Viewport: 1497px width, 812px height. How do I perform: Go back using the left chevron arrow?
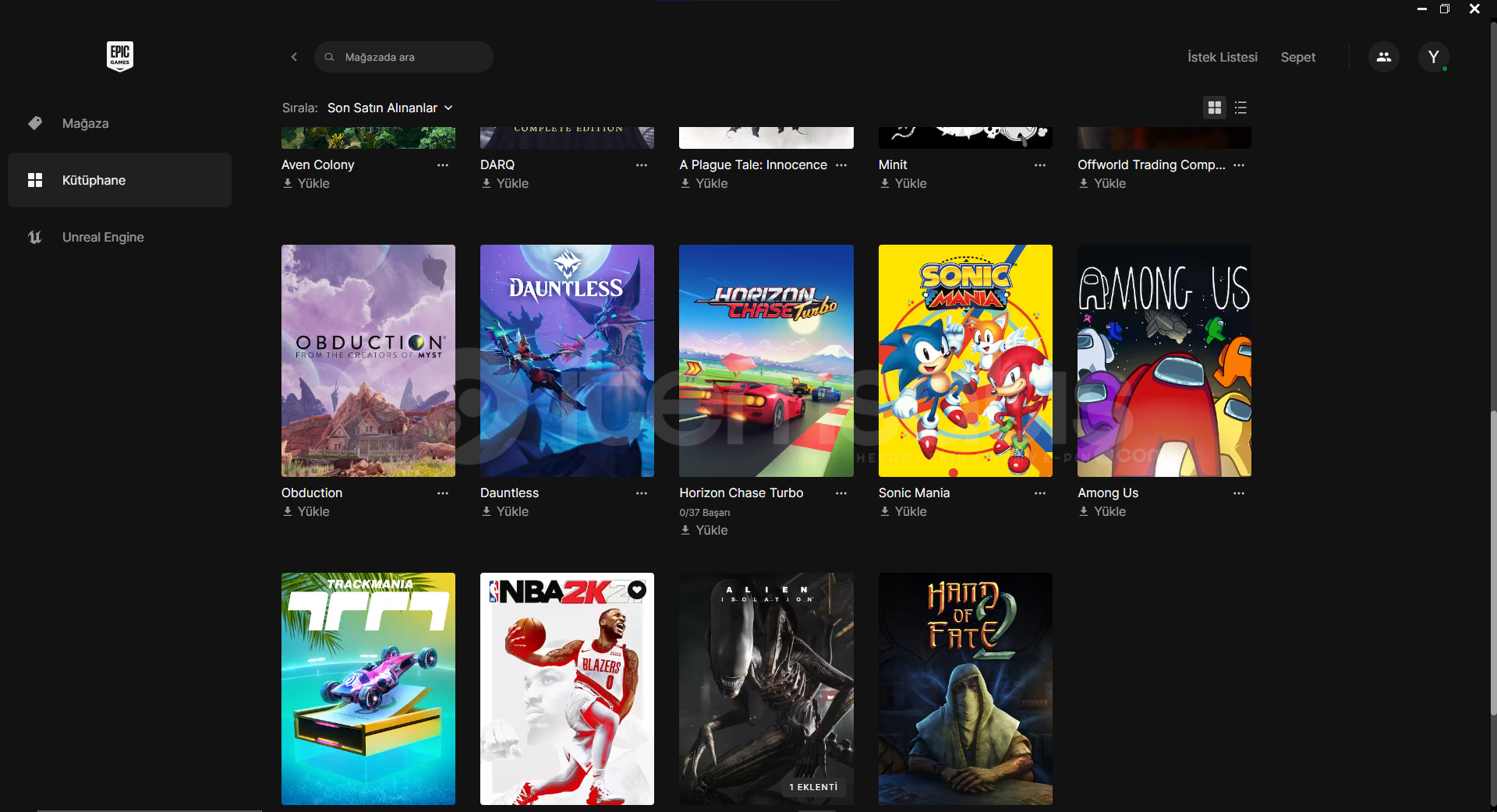tap(294, 57)
